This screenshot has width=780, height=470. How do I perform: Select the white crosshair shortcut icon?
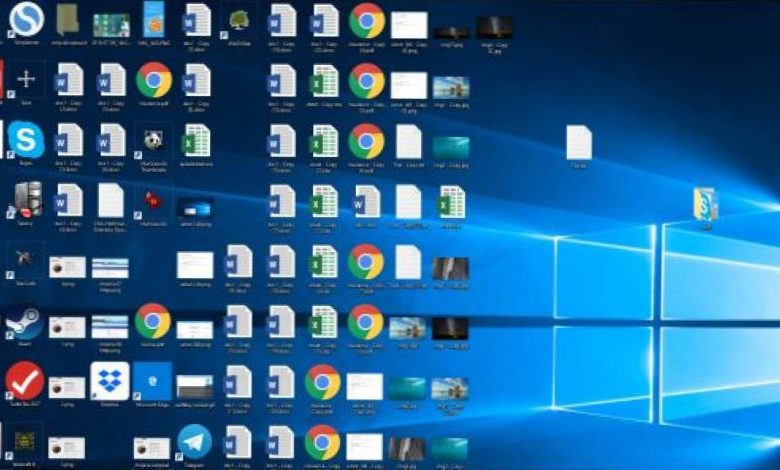coord(26,80)
